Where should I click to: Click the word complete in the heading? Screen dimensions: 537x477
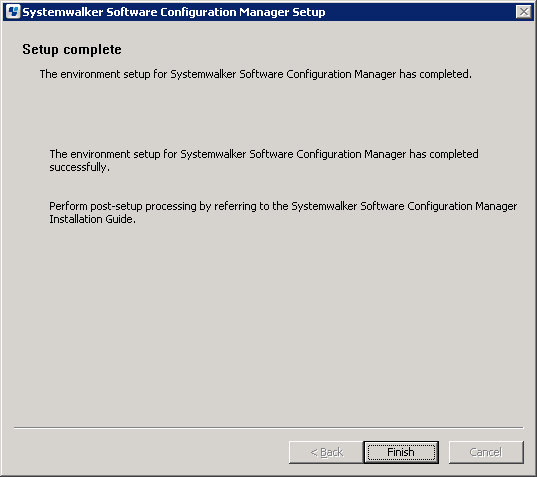coord(92,49)
